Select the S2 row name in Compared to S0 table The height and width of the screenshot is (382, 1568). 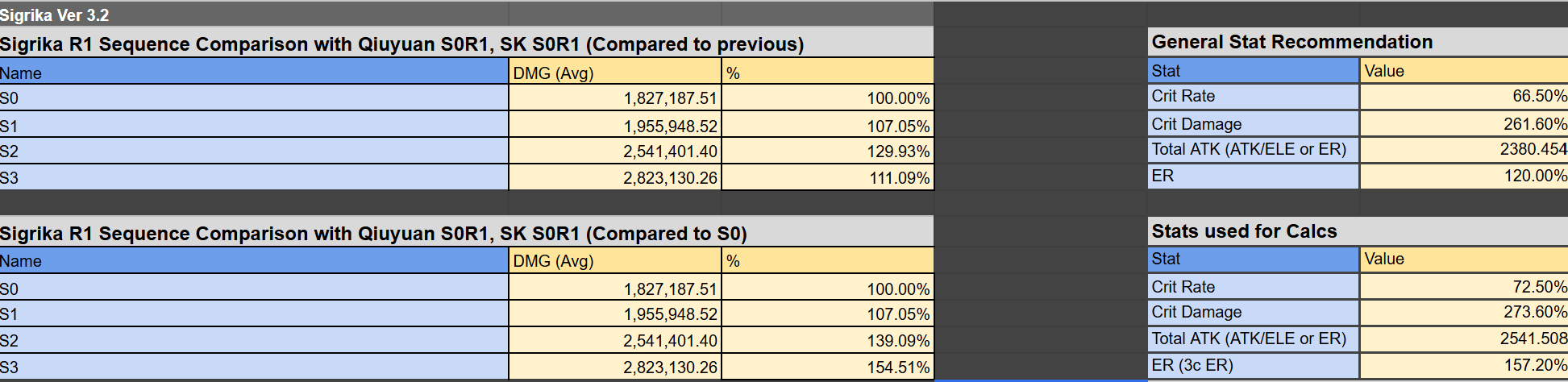pos(254,340)
